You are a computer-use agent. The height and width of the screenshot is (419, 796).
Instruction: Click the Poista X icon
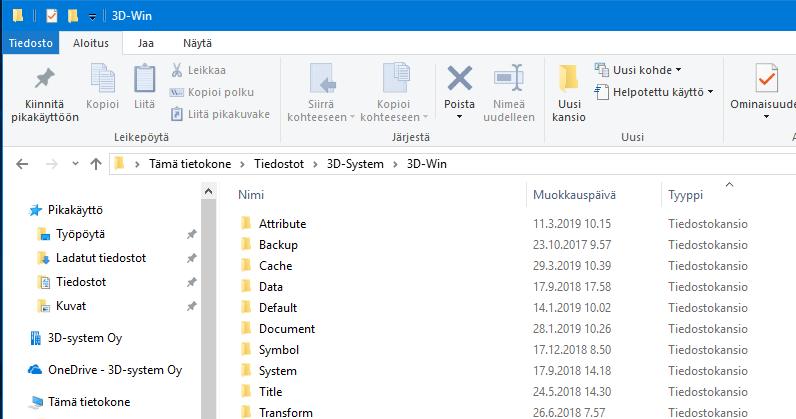[459, 78]
